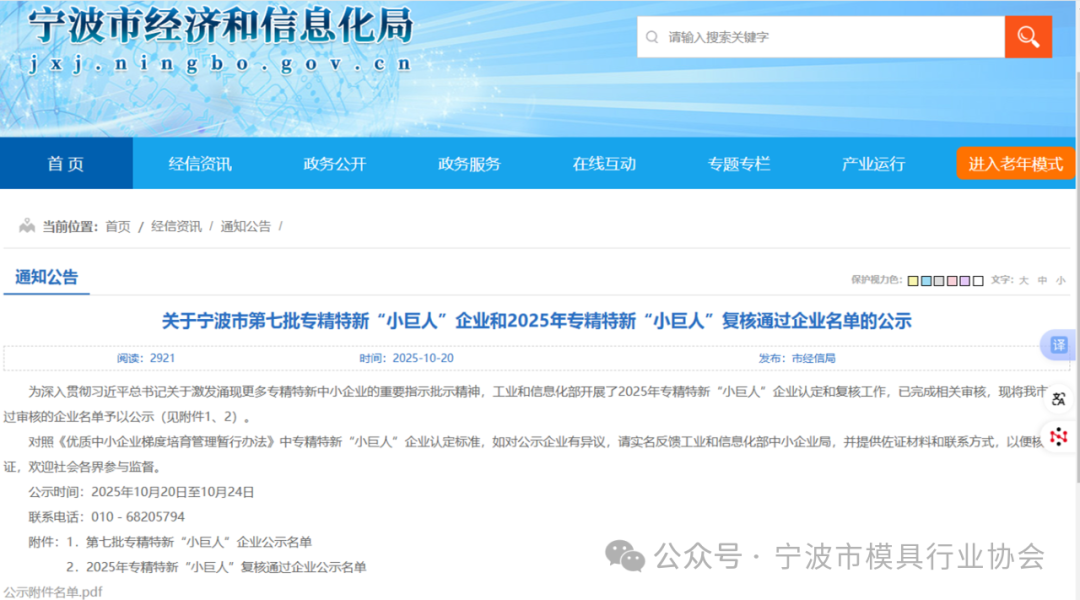Screen dimensions: 1080x600
Task: Click the blue 译 translate floating icon
Action: tap(1058, 345)
